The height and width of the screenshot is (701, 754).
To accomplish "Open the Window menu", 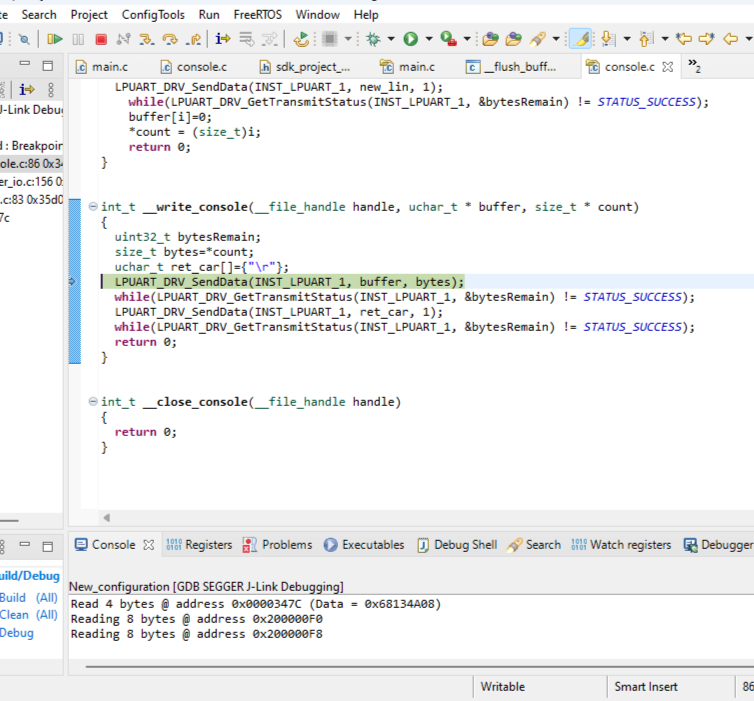I will point(317,15).
